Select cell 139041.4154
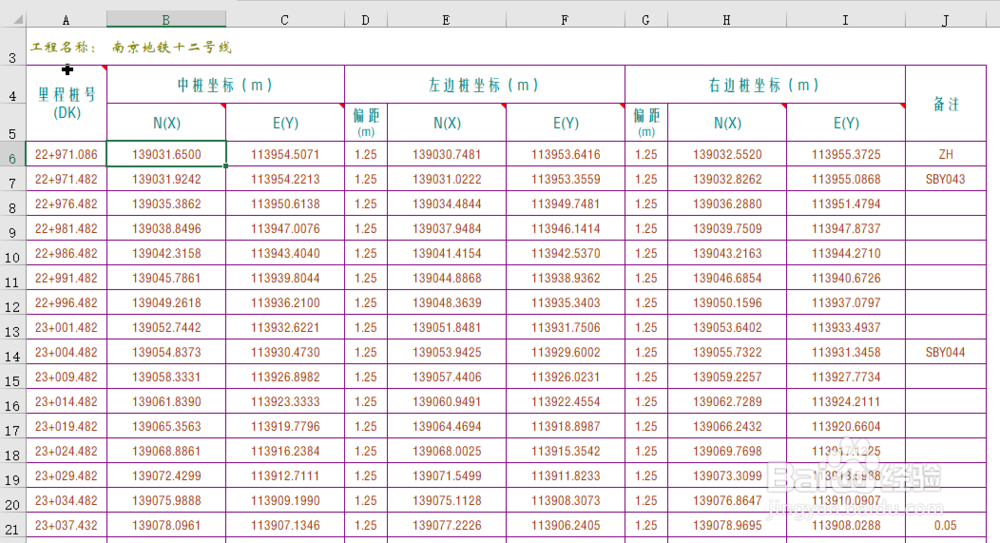Viewport: 1000px width, 543px height. (447, 253)
